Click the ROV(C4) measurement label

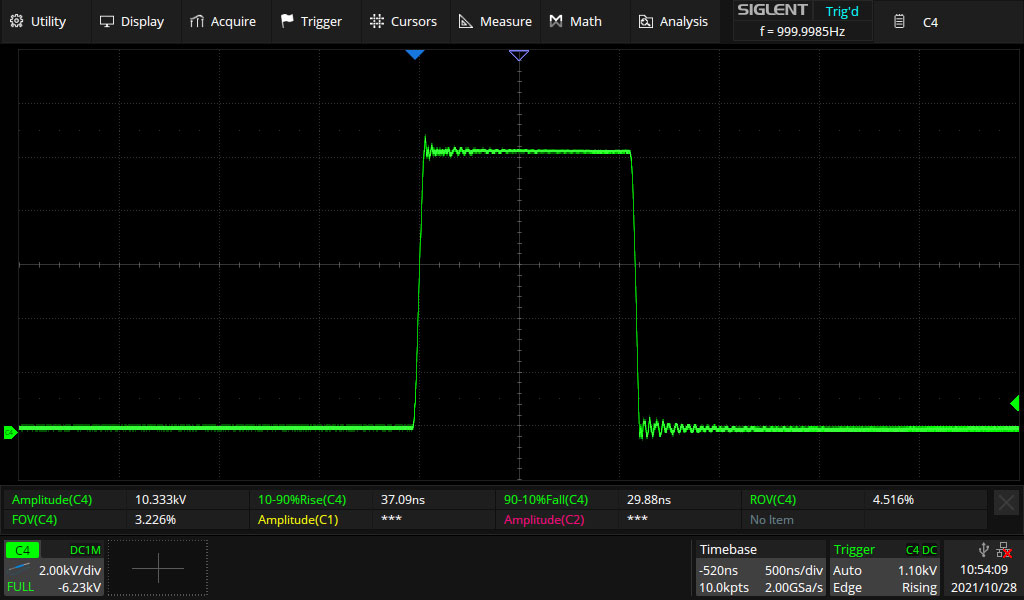[773, 499]
